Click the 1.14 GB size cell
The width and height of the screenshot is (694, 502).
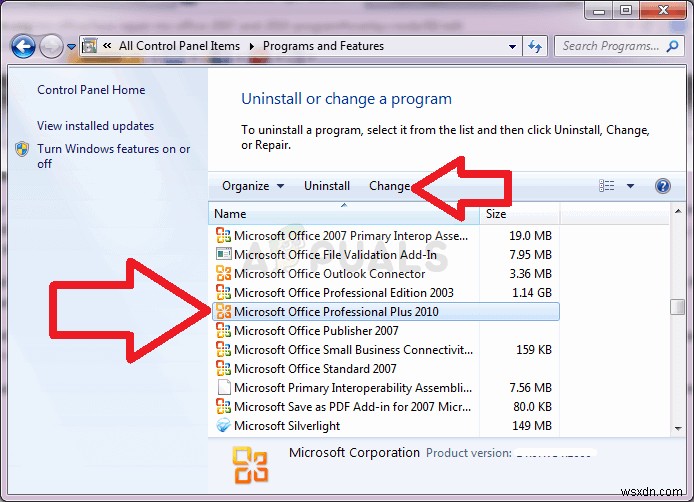point(532,293)
